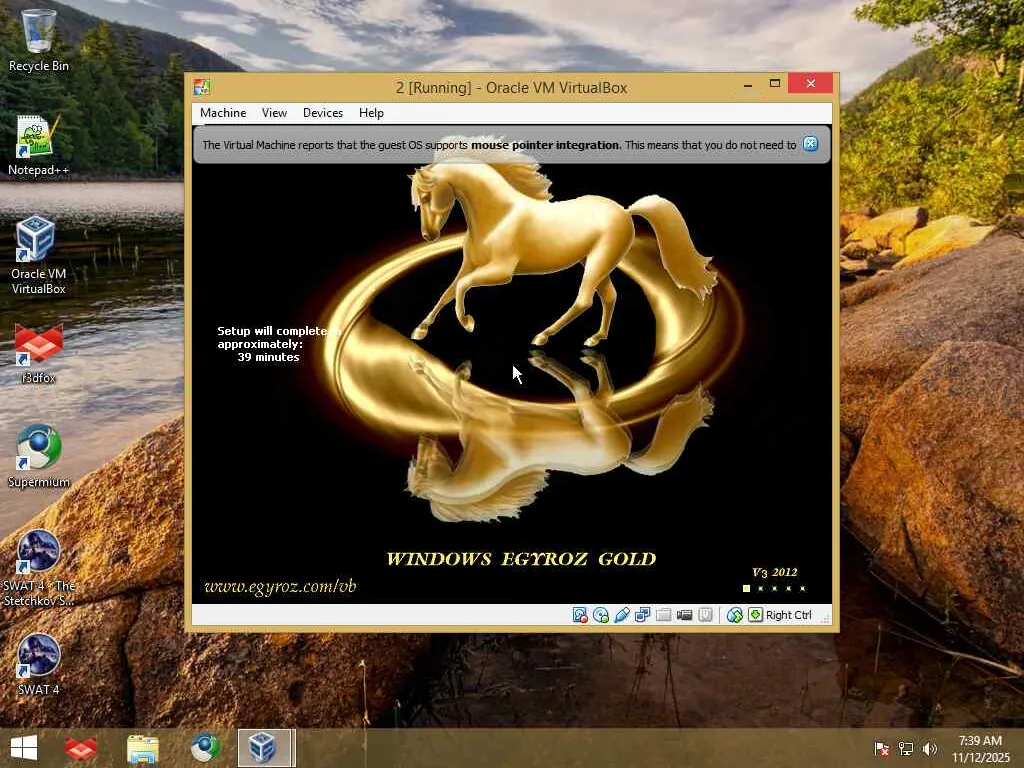Click the grayed virtualization features status icon
This screenshot has width=1024, height=768.
click(x=705, y=615)
